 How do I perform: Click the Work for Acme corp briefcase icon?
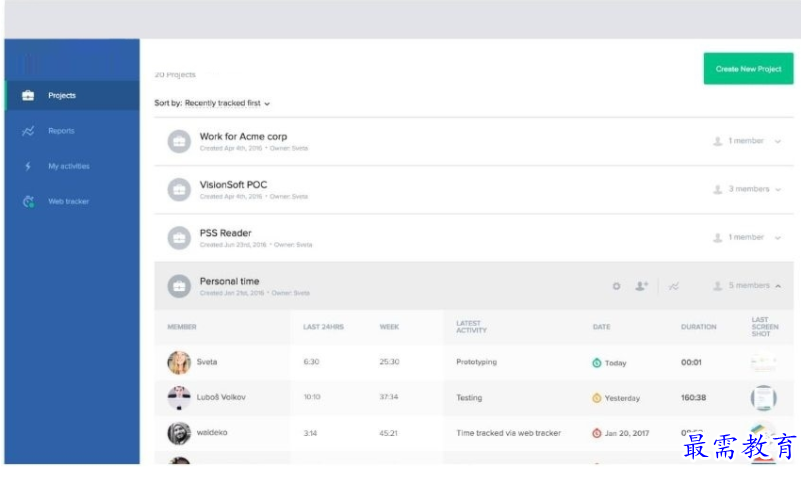(179, 141)
